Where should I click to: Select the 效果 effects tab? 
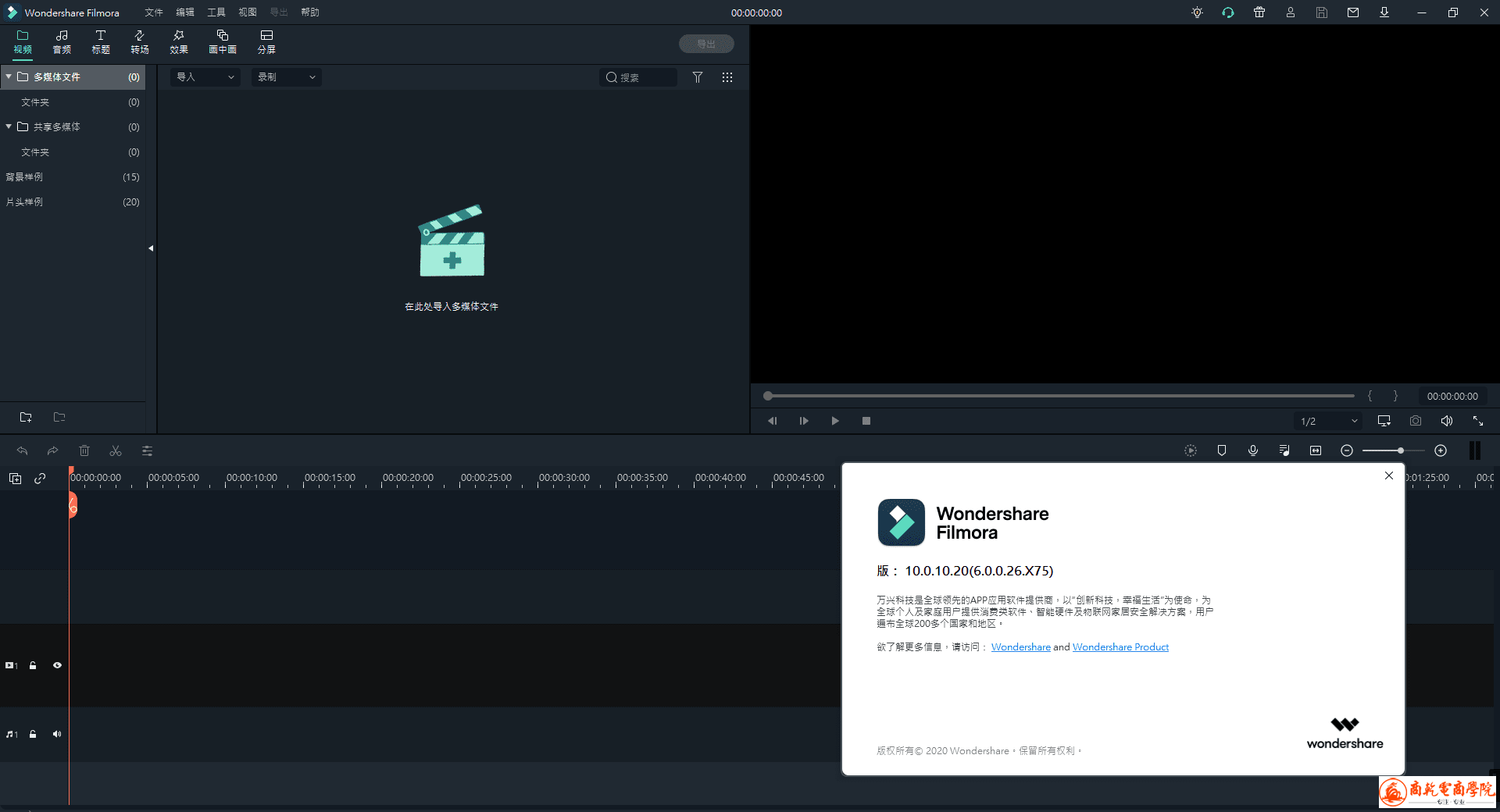click(179, 42)
